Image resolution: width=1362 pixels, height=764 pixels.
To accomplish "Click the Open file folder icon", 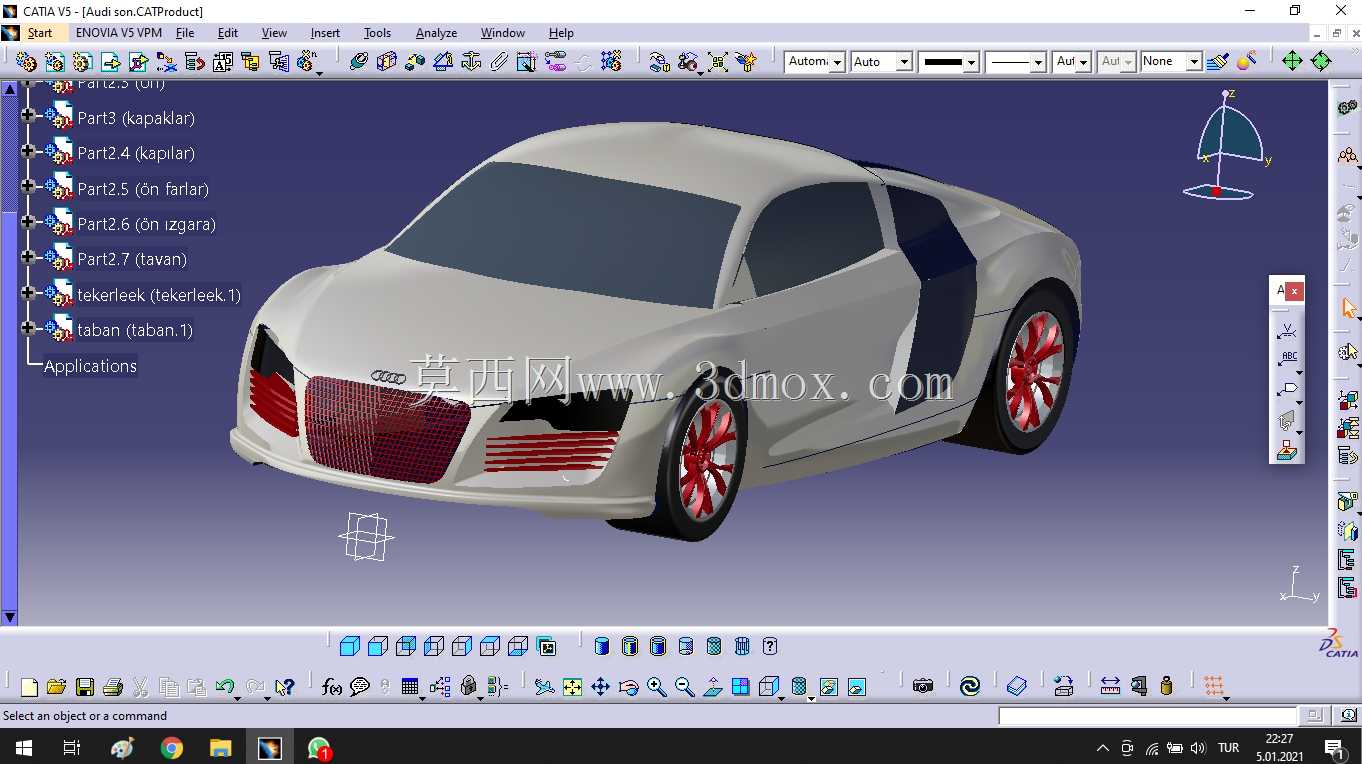I will (x=57, y=687).
